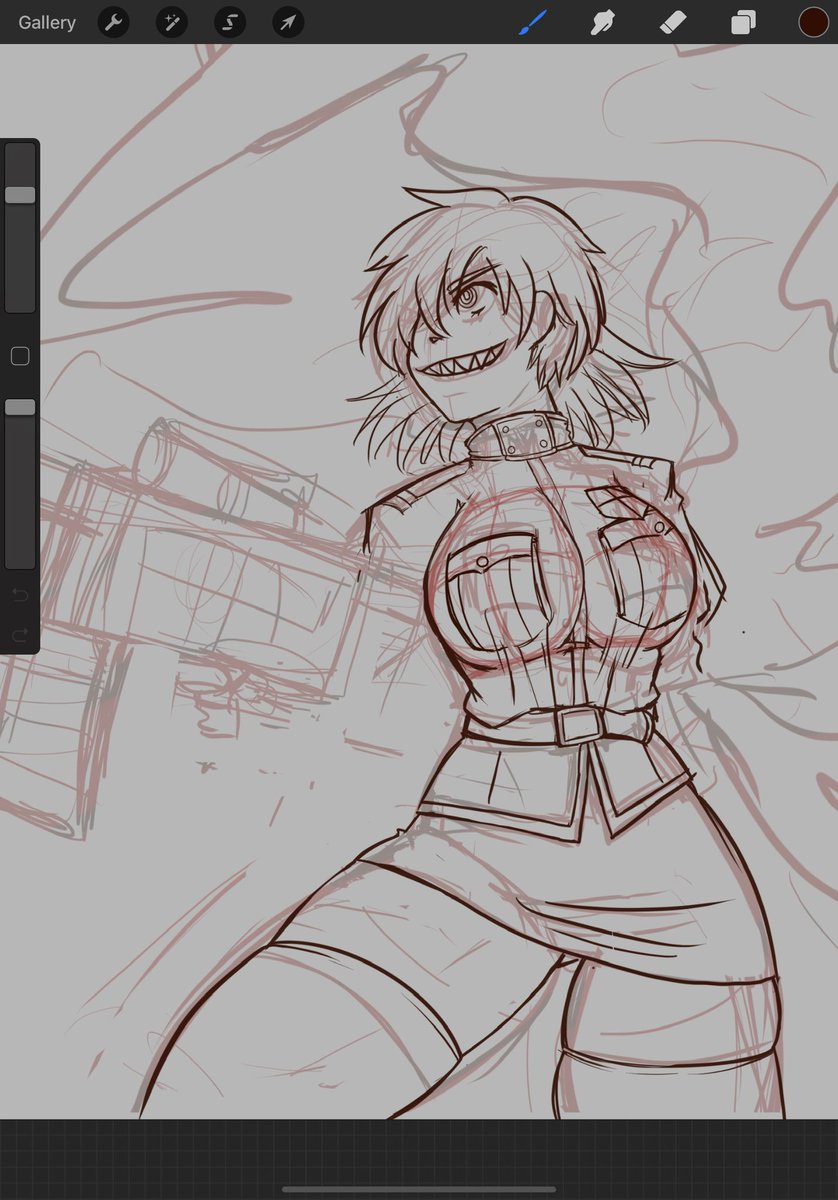Click the brush opacity slider handle
The image size is (838, 1200).
20,407
